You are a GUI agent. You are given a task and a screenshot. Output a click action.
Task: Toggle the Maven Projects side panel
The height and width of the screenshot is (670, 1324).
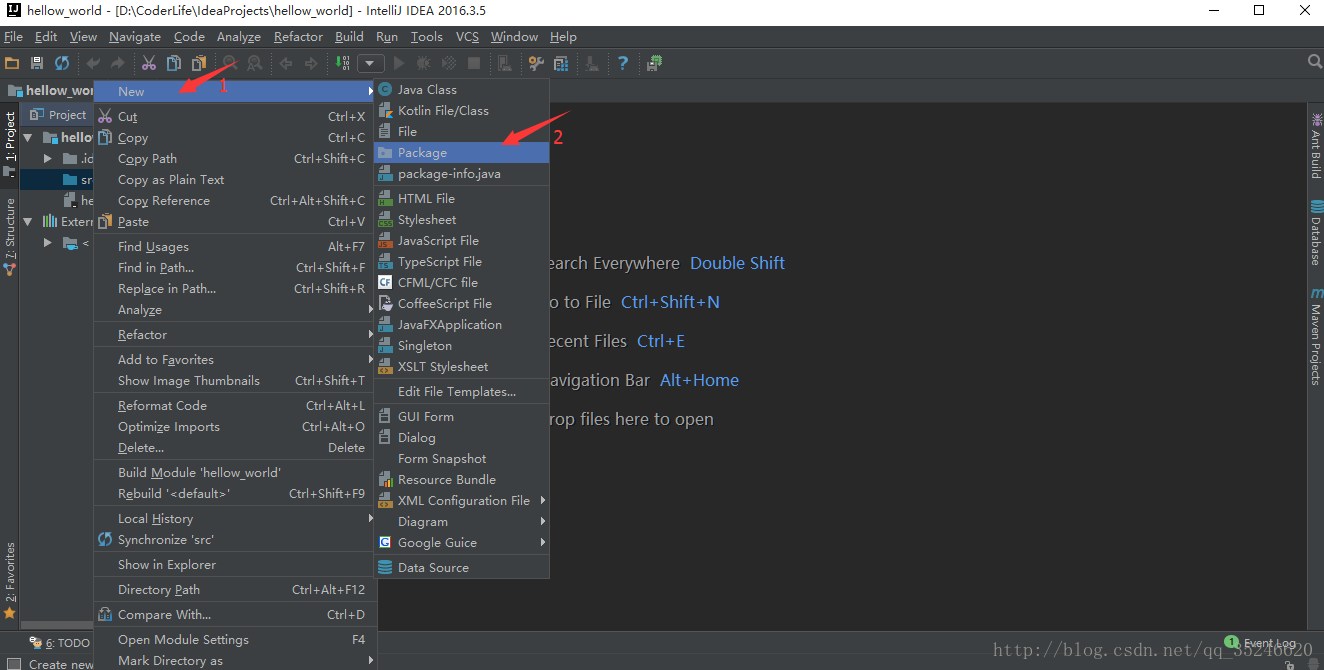pos(1315,338)
